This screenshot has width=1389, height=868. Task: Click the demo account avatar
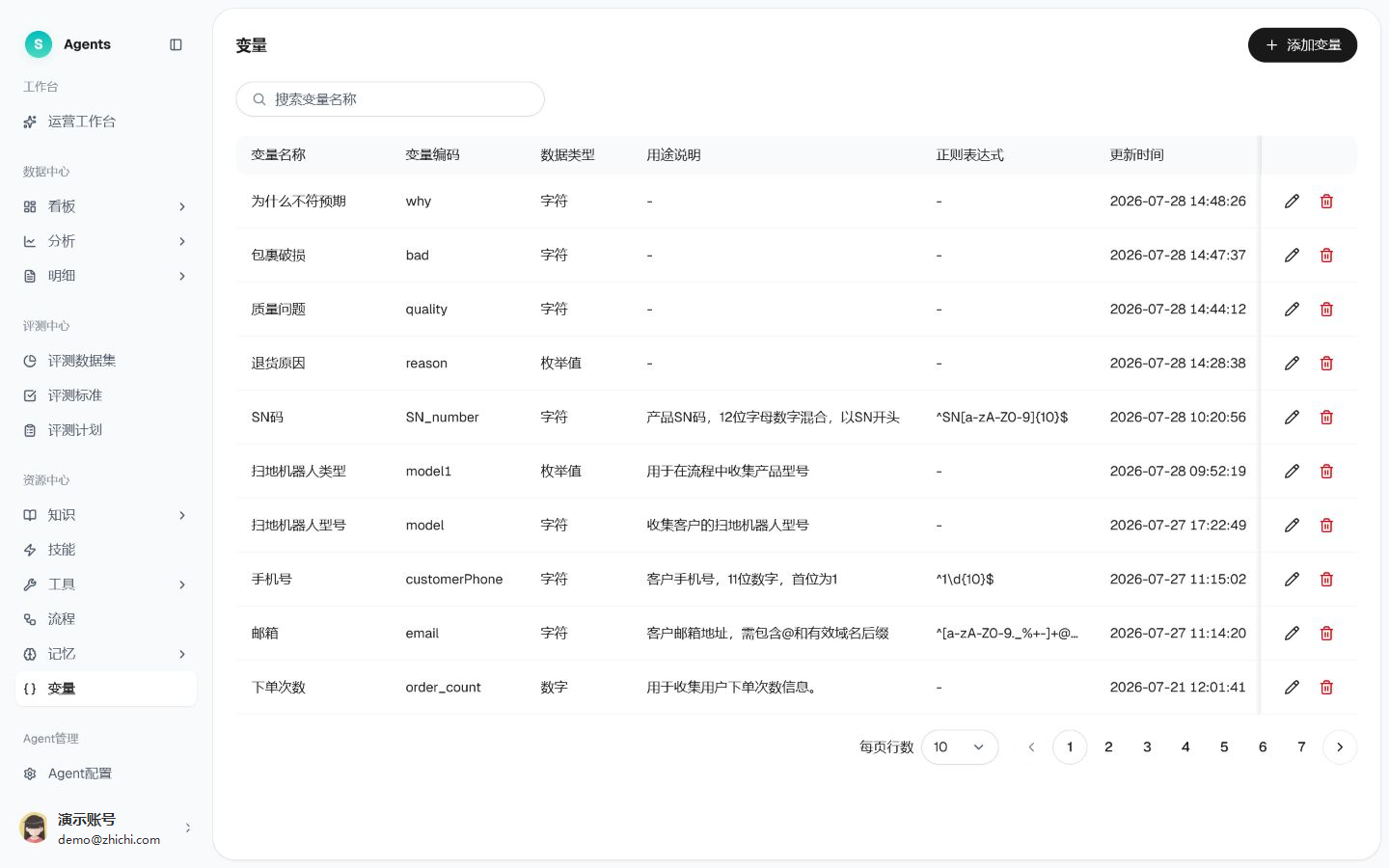point(35,828)
